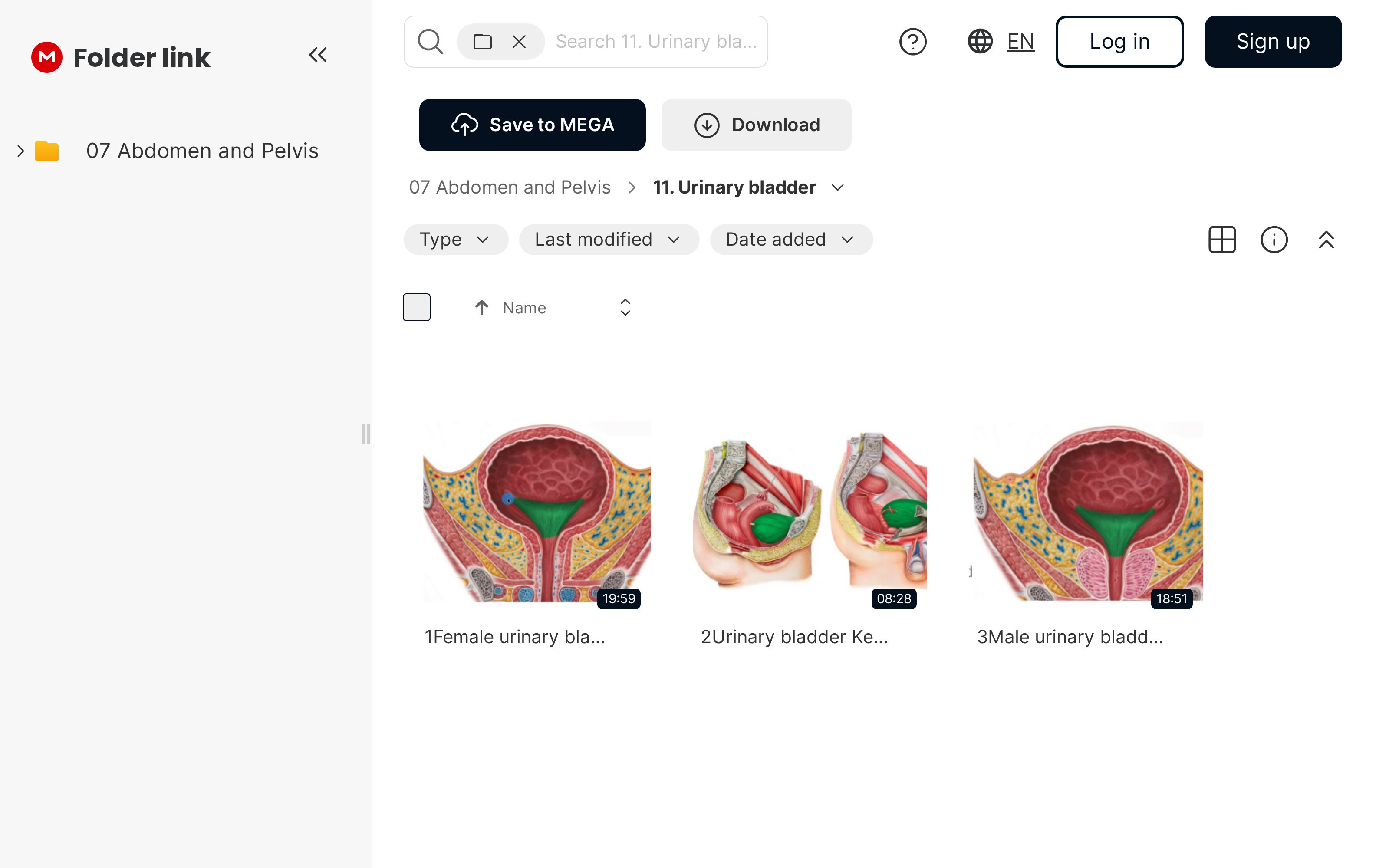The height and width of the screenshot is (868, 1389).
Task: Open the Date added filter dropdown
Action: [791, 240]
